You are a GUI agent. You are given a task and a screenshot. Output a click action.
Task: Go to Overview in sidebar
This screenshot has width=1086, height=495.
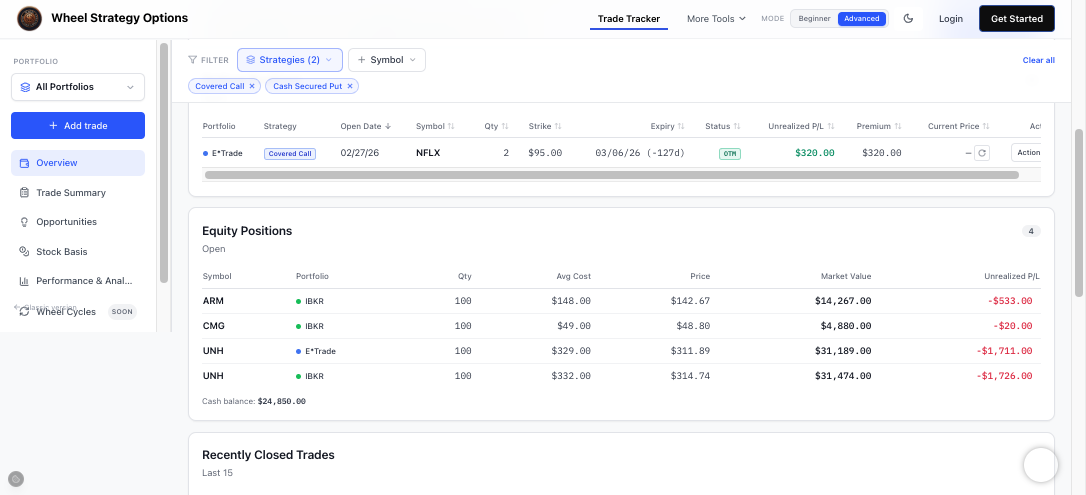pos(78,163)
